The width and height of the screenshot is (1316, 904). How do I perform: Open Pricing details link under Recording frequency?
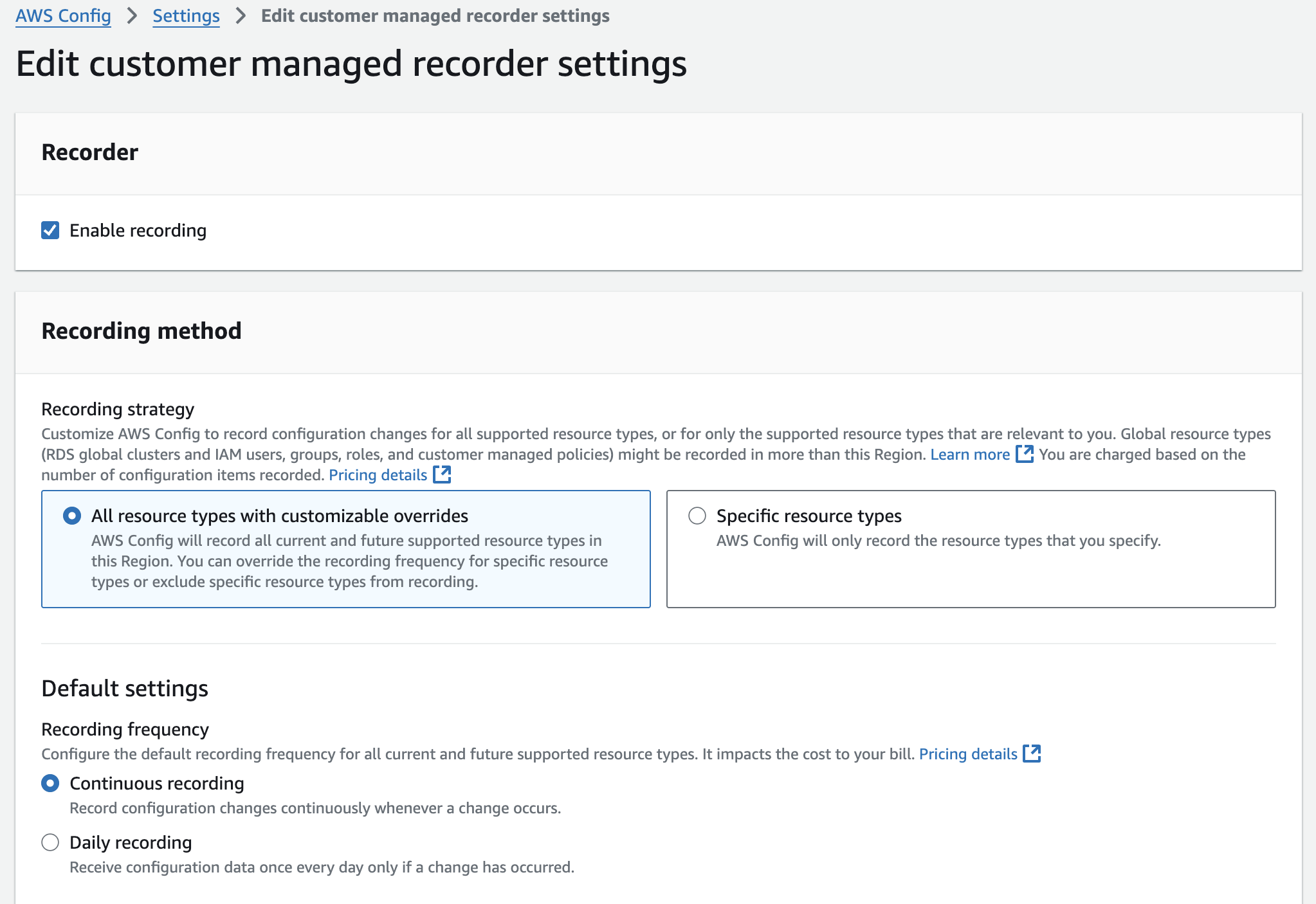point(967,754)
